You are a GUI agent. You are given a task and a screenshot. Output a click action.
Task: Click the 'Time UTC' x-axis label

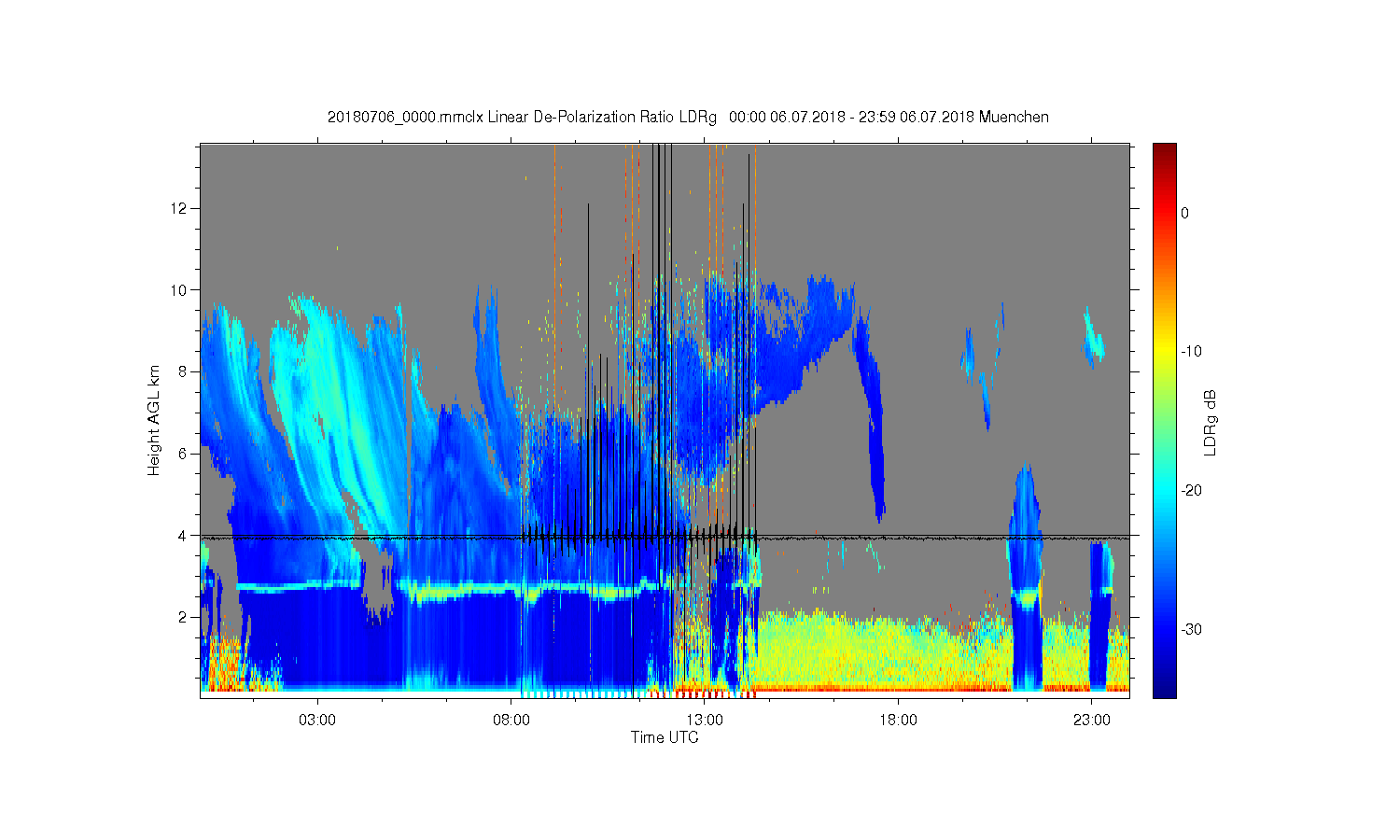[665, 737]
